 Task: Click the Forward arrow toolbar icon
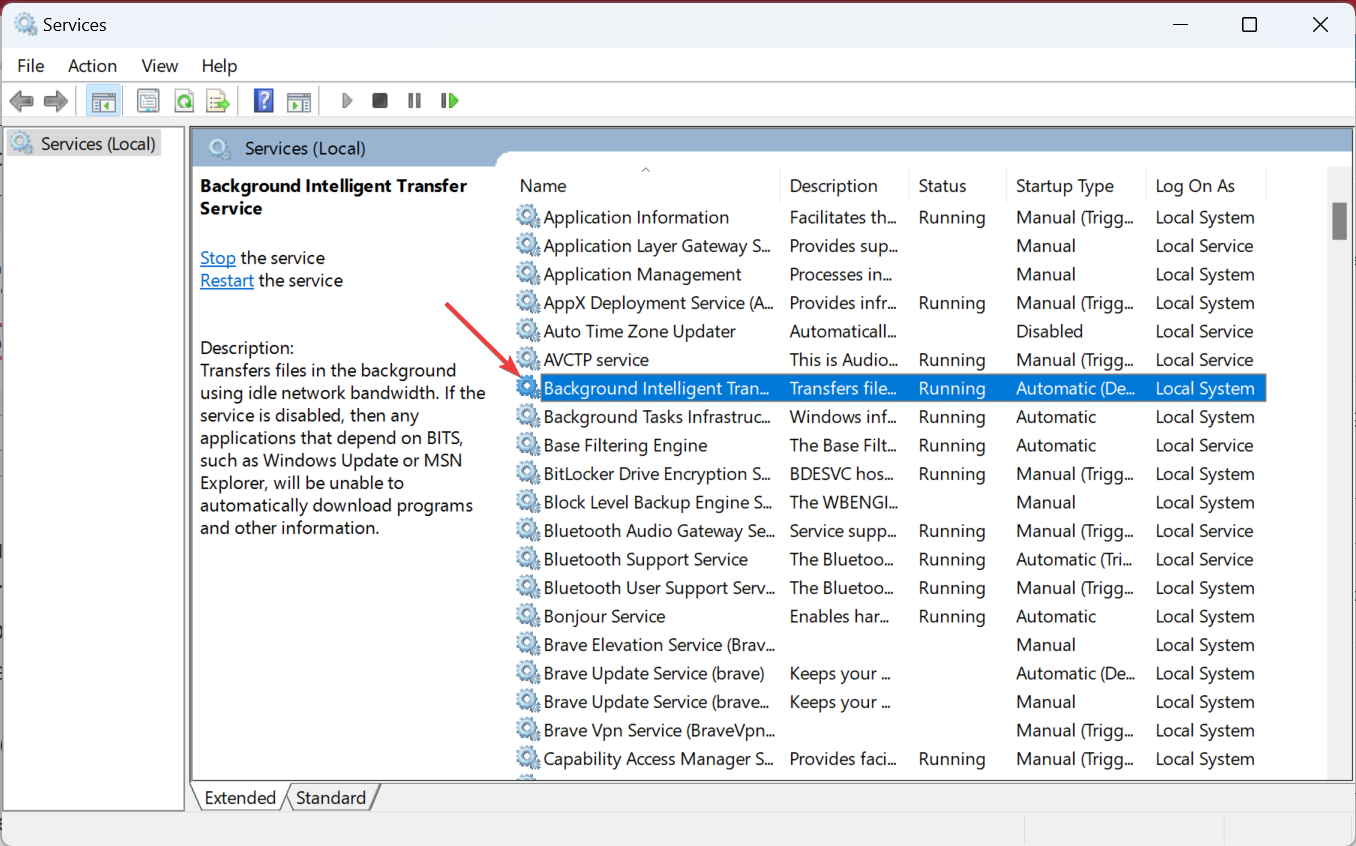56,101
